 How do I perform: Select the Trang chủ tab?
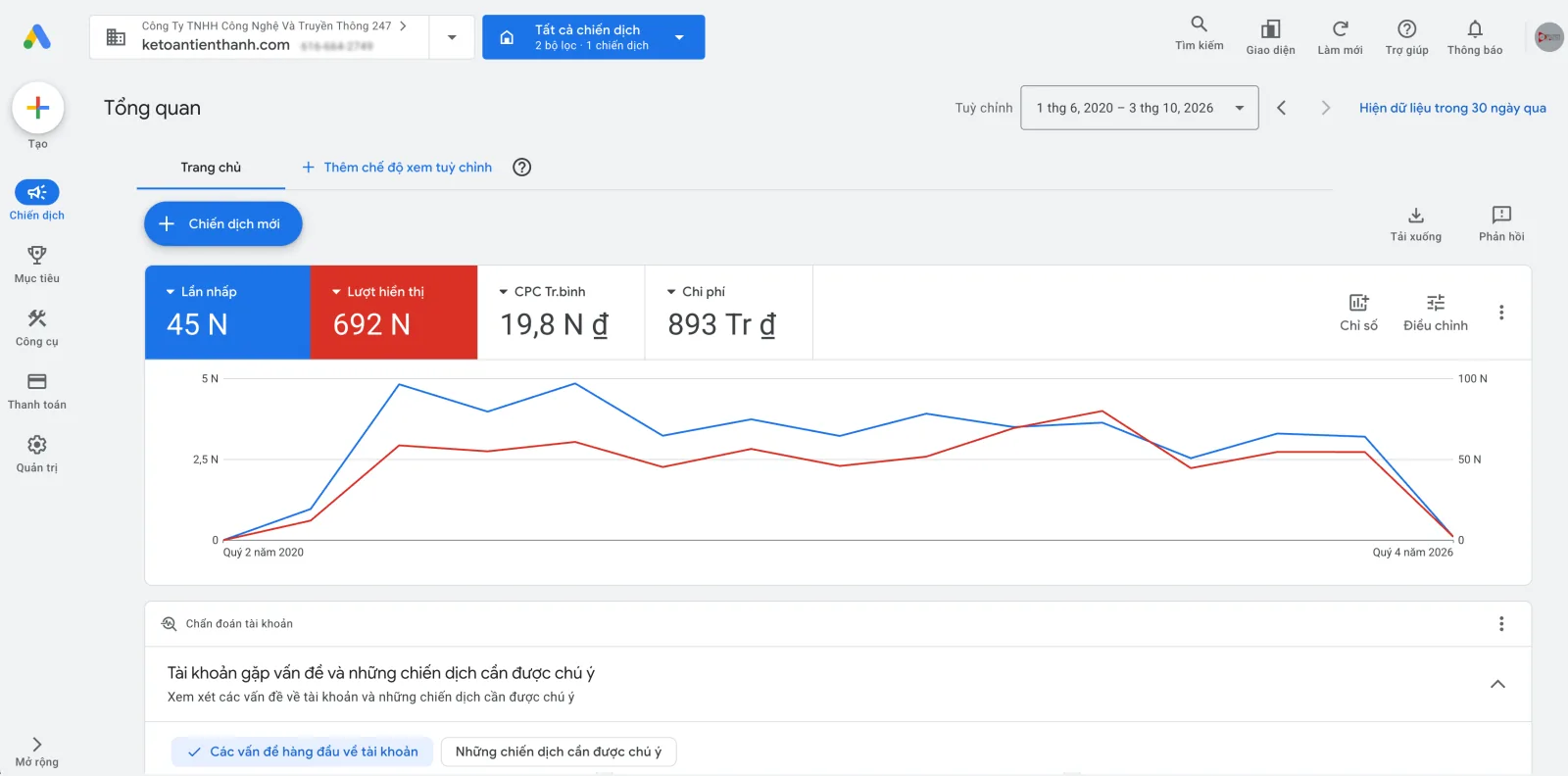coord(211,168)
